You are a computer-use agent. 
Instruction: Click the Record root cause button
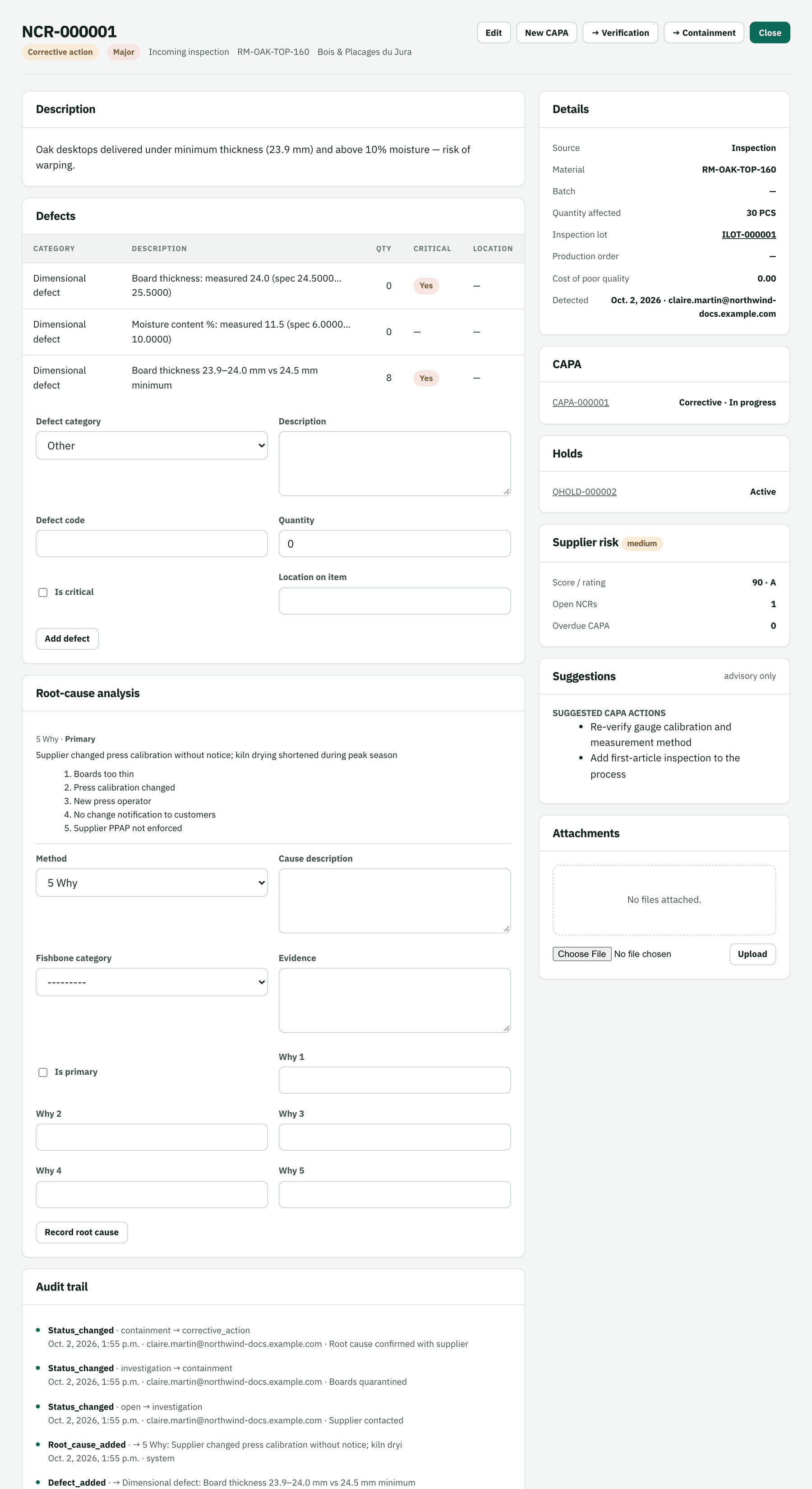(x=82, y=1232)
